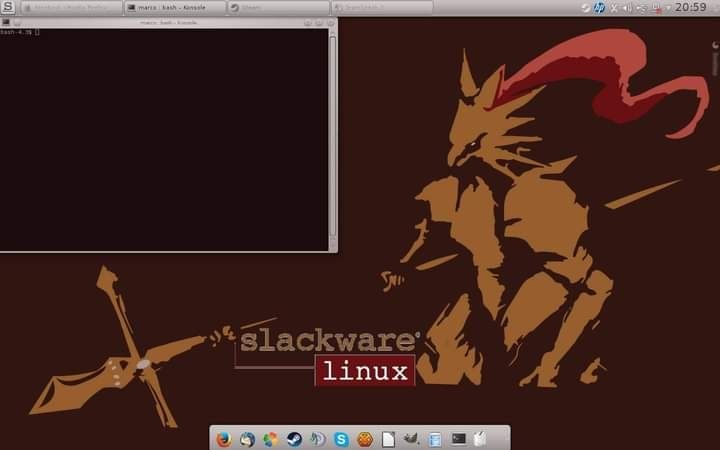
Task: Click the Steam icon in the dock
Action: pos(294,439)
